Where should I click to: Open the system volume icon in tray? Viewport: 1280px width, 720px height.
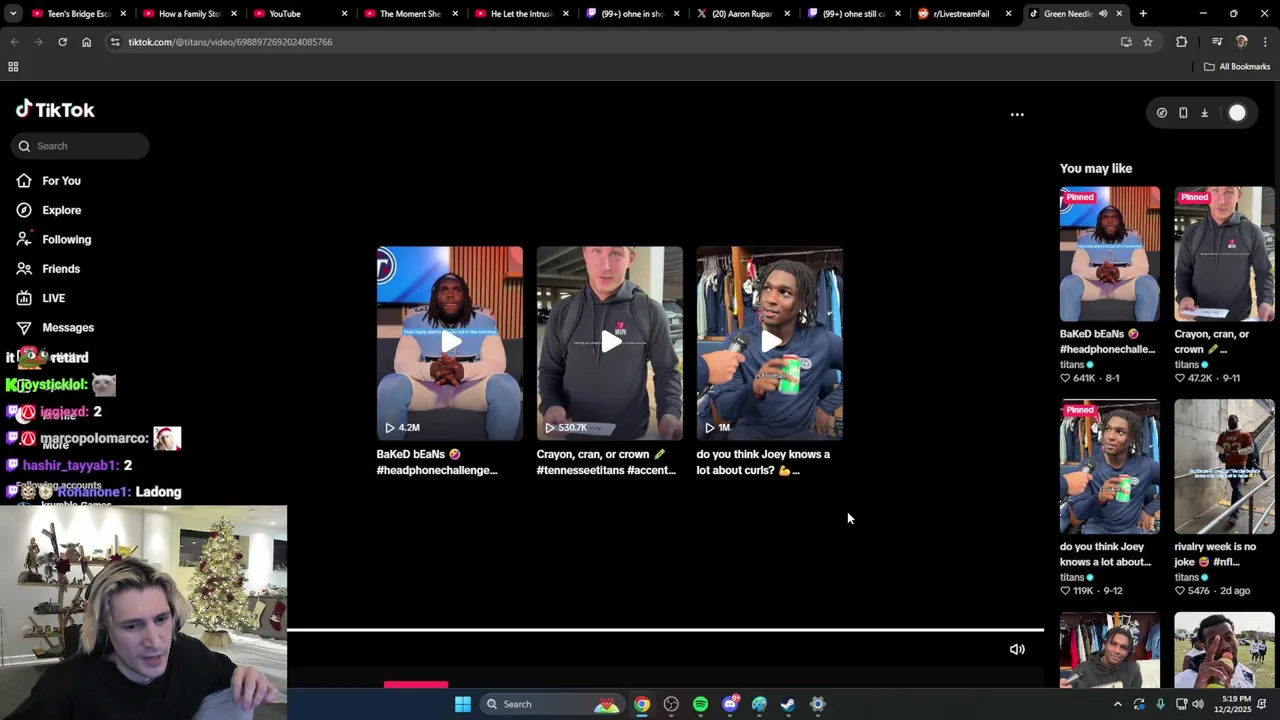point(1198,704)
